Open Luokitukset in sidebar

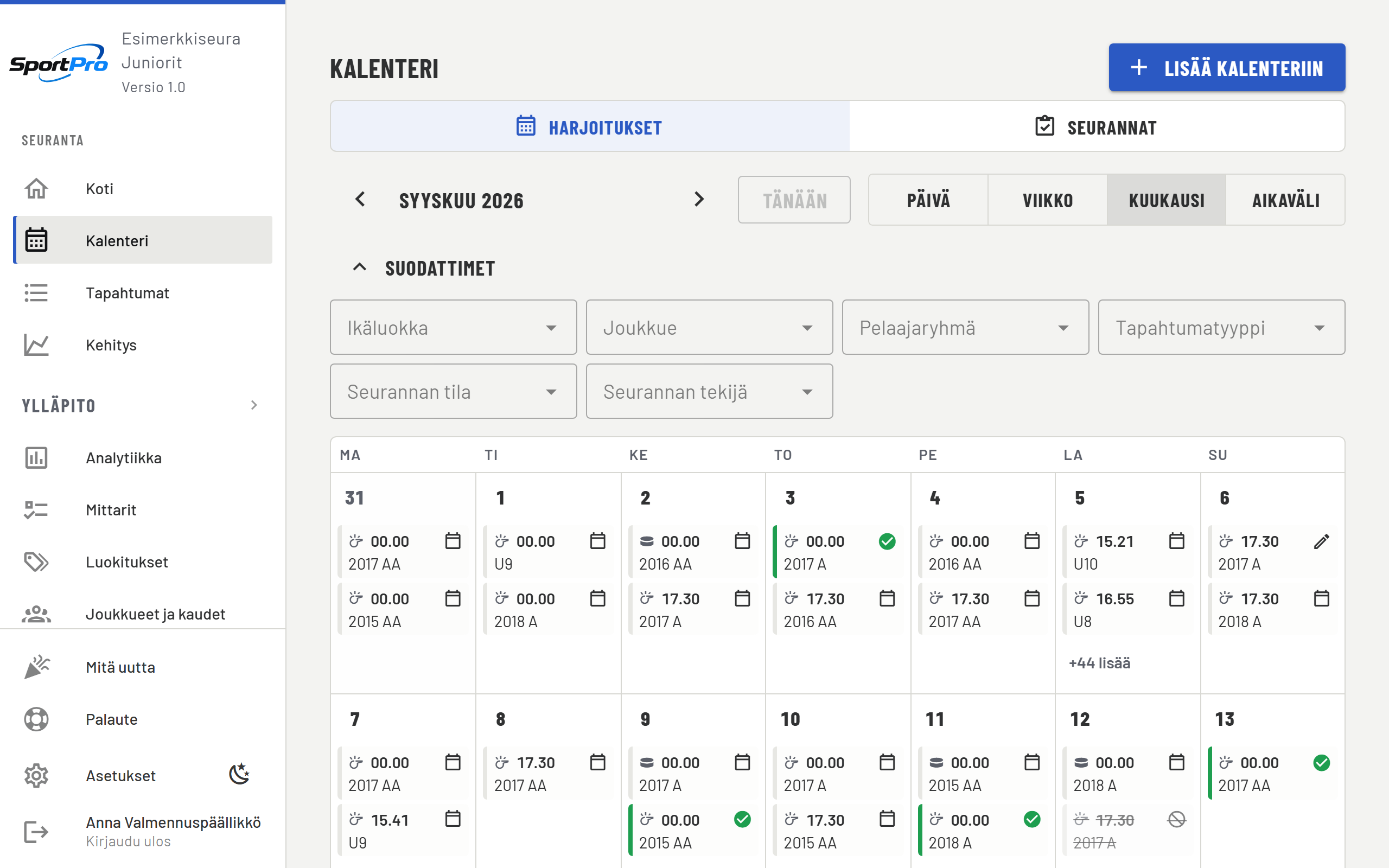(142, 562)
